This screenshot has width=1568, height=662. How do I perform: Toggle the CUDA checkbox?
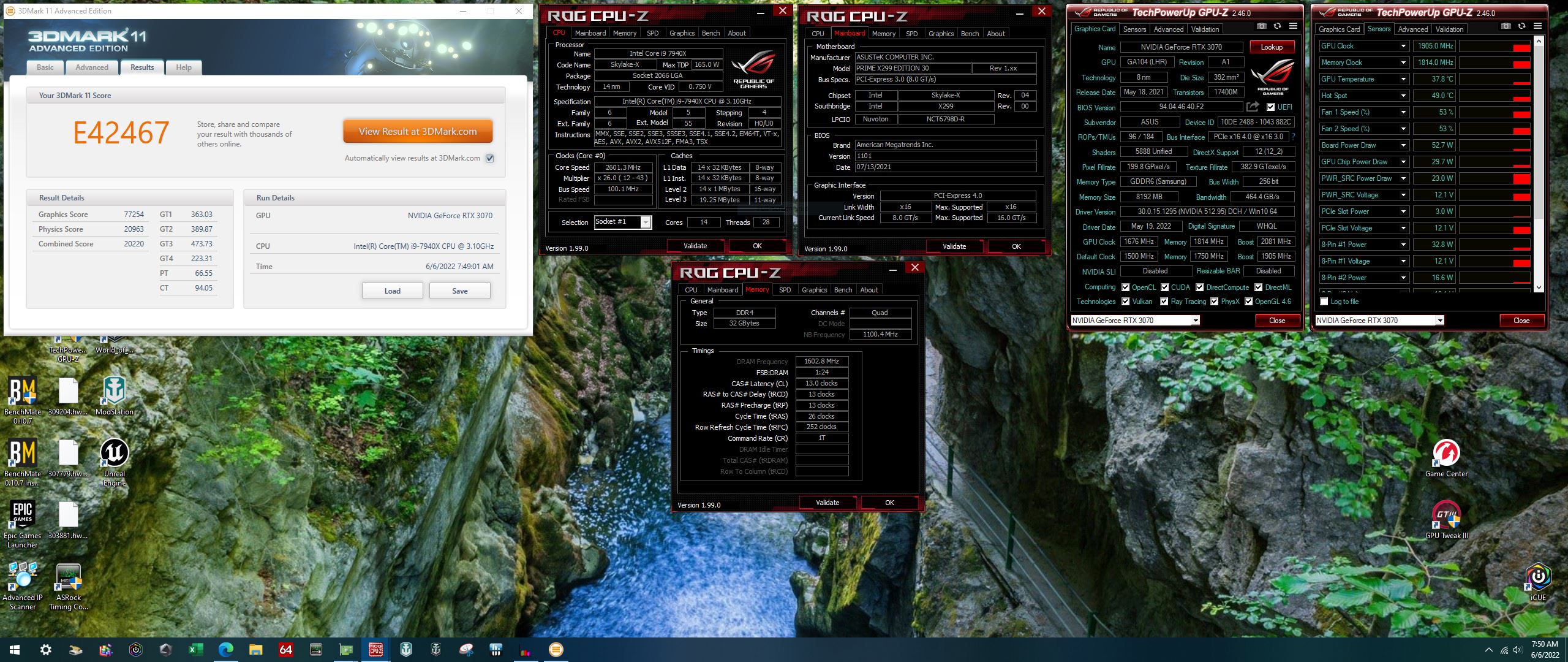[1164, 287]
